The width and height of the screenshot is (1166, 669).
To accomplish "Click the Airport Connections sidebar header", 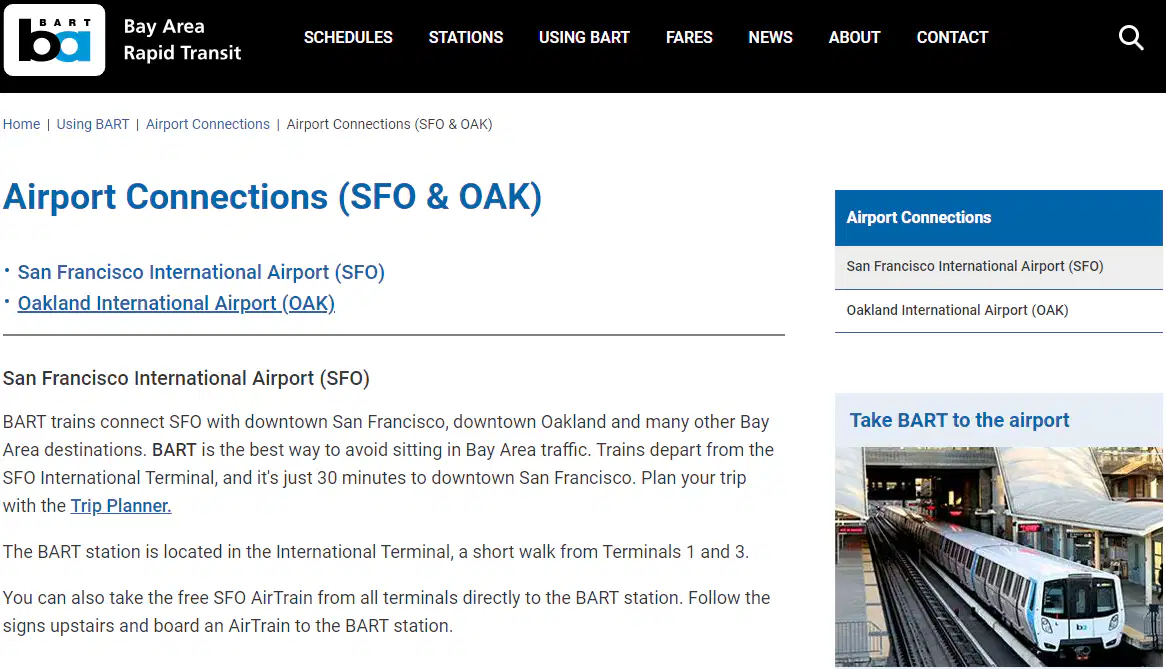I will click(999, 218).
